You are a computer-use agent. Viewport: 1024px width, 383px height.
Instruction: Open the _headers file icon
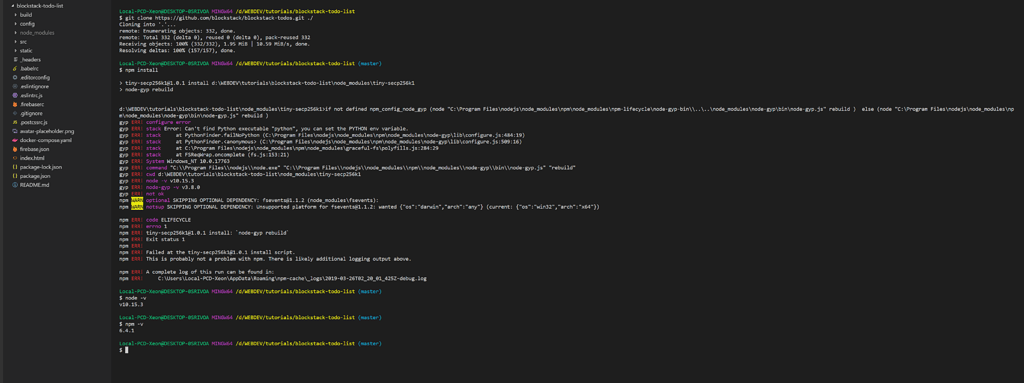click(x=15, y=59)
